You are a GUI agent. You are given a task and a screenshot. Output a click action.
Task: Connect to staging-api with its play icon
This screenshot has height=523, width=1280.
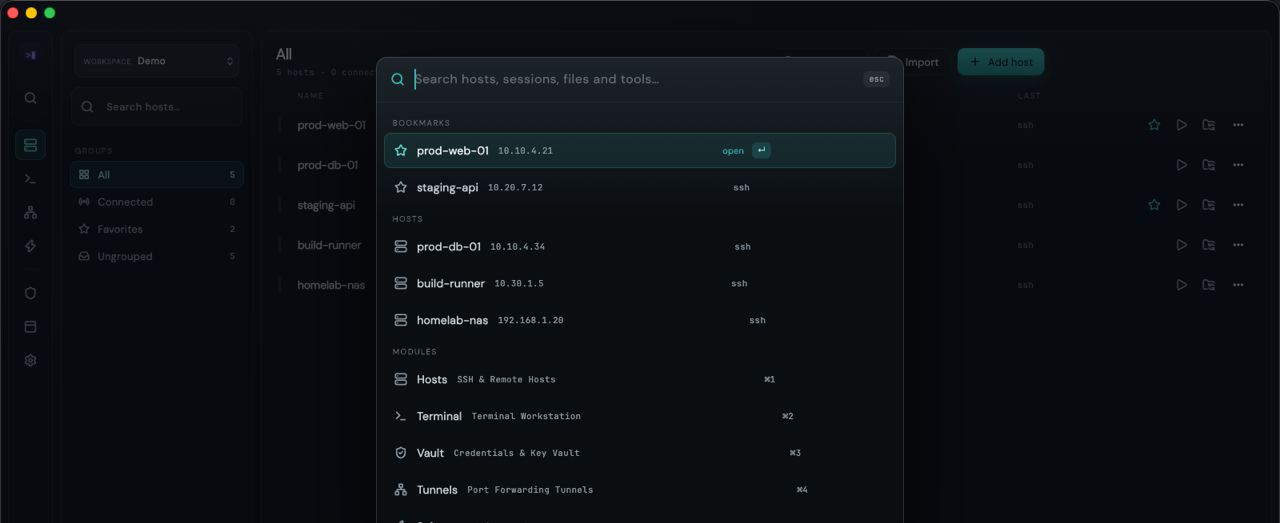[1182, 205]
